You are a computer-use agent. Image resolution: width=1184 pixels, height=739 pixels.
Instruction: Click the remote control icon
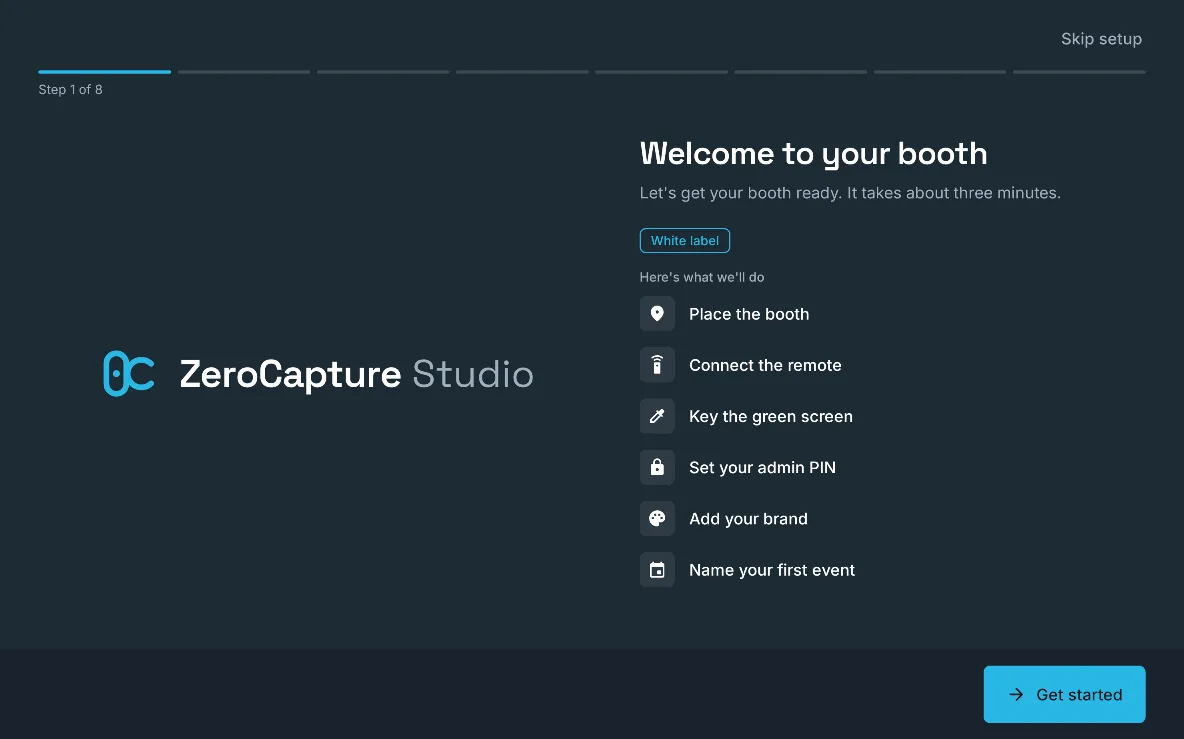click(657, 365)
